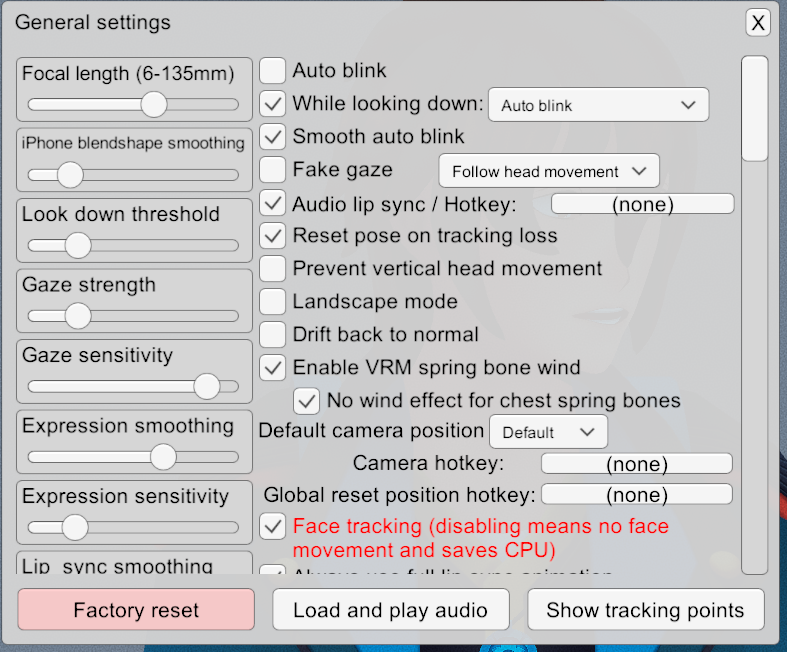787x652 pixels.
Task: Click the Focal length slider handle
Action: coord(153,104)
